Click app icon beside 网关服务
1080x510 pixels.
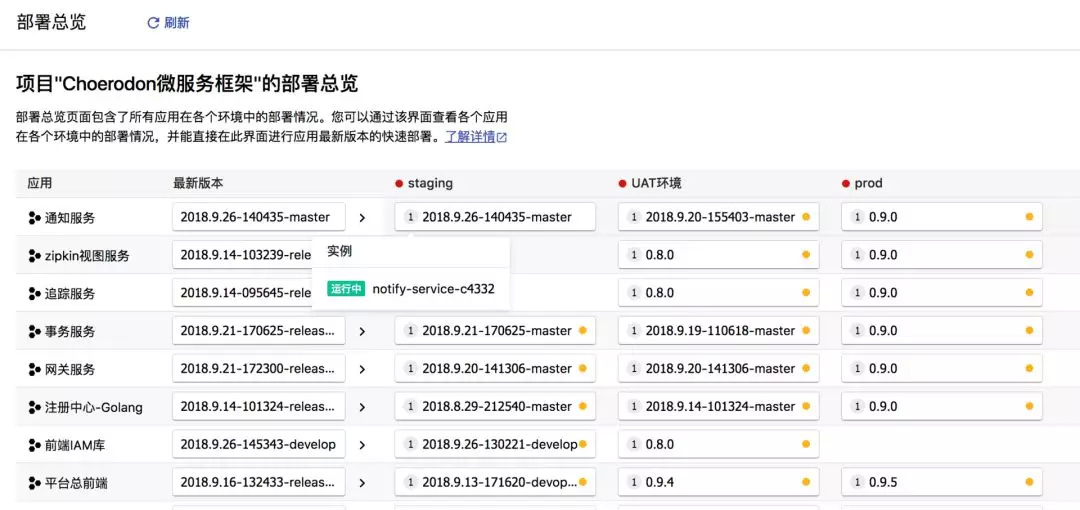click(x=34, y=369)
